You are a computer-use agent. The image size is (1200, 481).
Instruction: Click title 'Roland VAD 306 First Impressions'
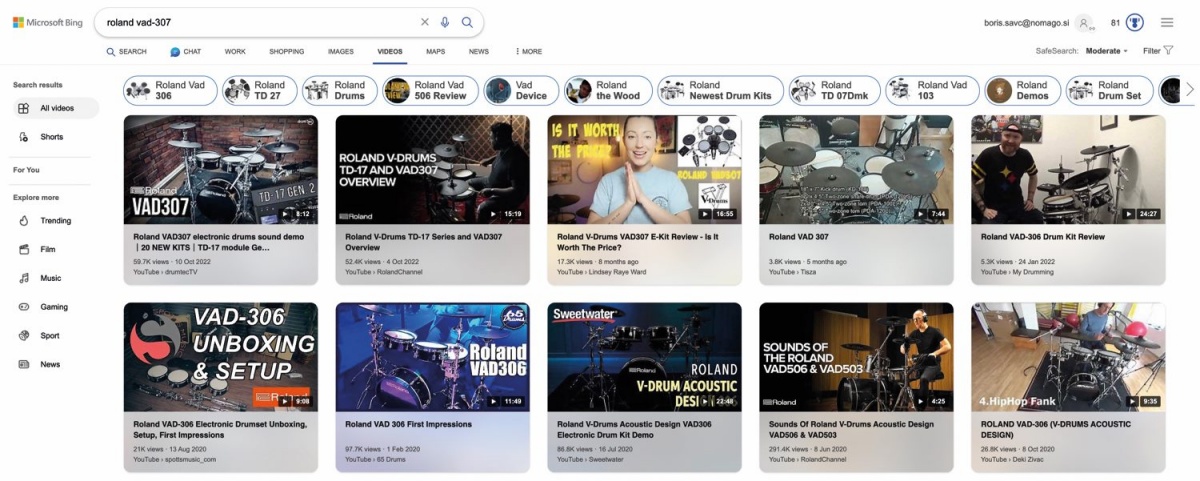pyautogui.click(x=409, y=424)
